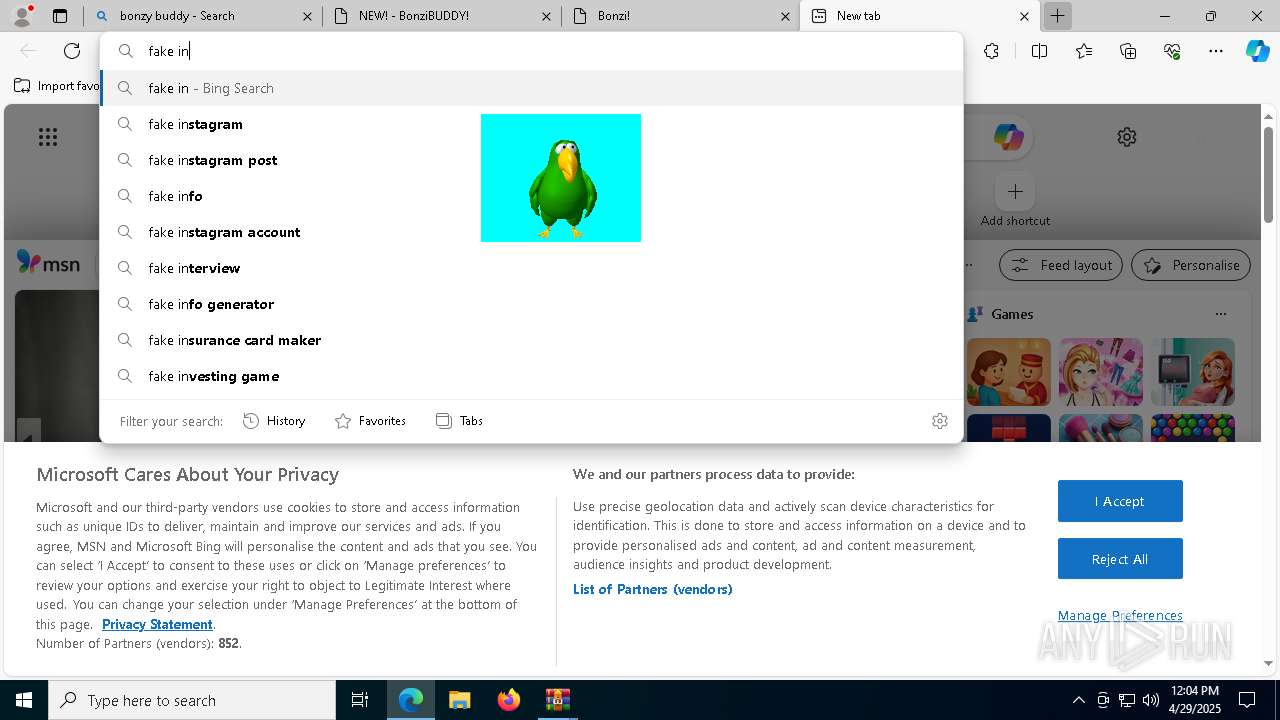Open Browser essentials heart icon

(x=1172, y=51)
